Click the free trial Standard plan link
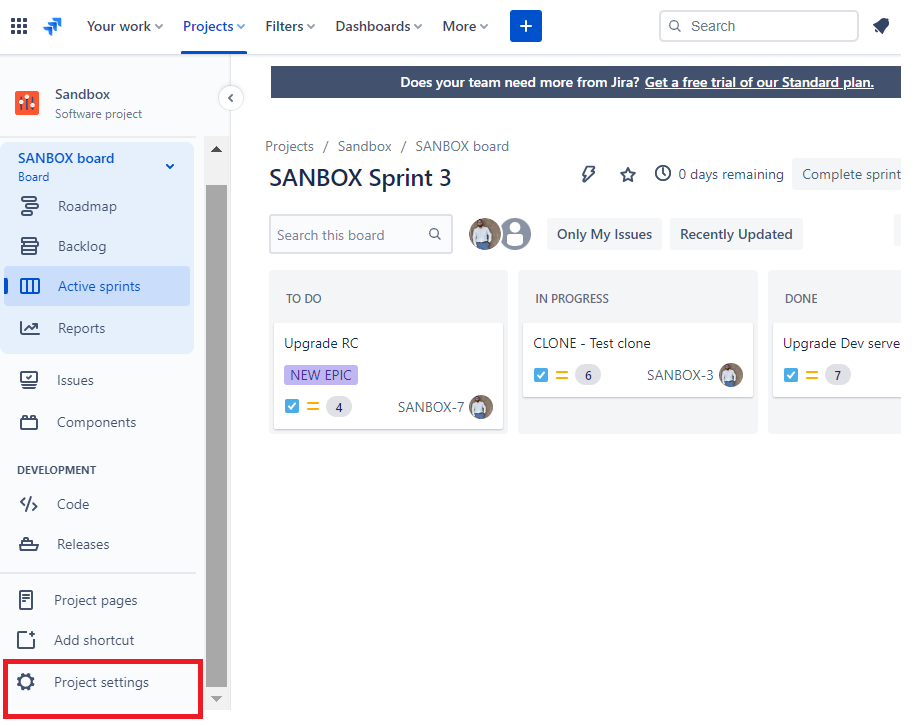This screenshot has width=922, height=726. [x=759, y=82]
